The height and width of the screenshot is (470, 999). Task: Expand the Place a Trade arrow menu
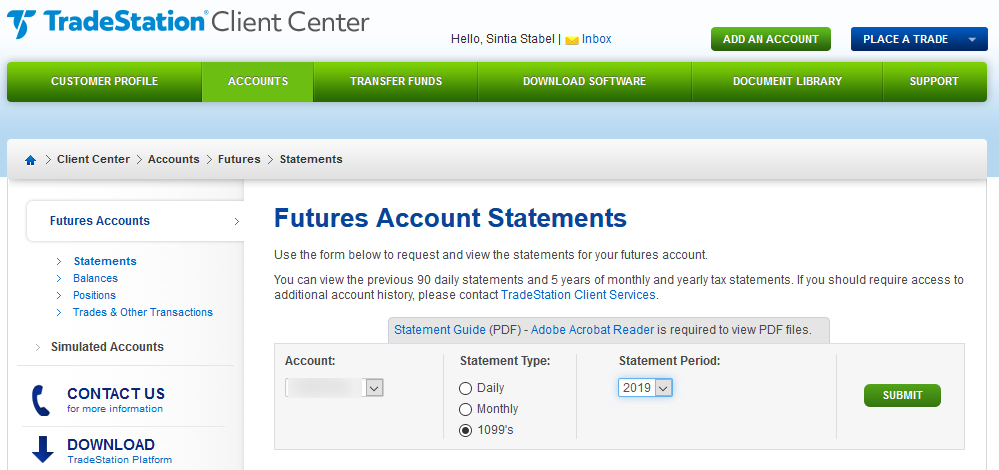tap(972, 39)
